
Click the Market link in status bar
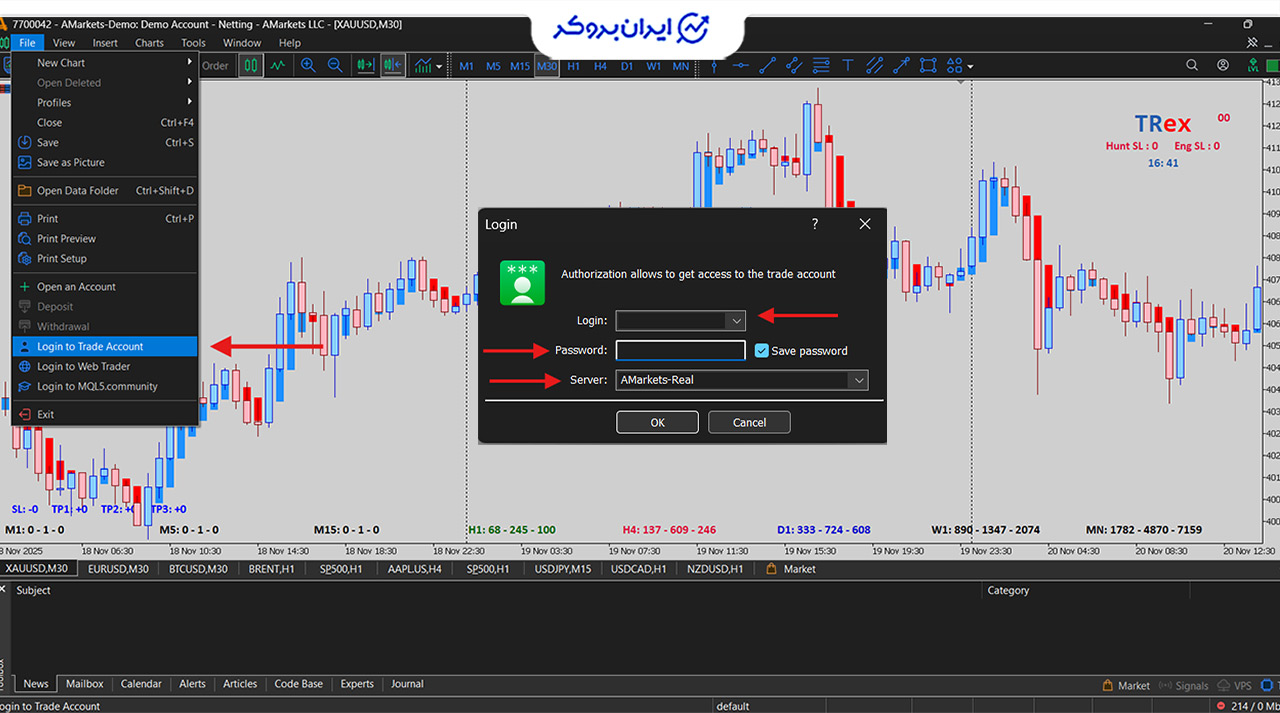tap(1126, 686)
